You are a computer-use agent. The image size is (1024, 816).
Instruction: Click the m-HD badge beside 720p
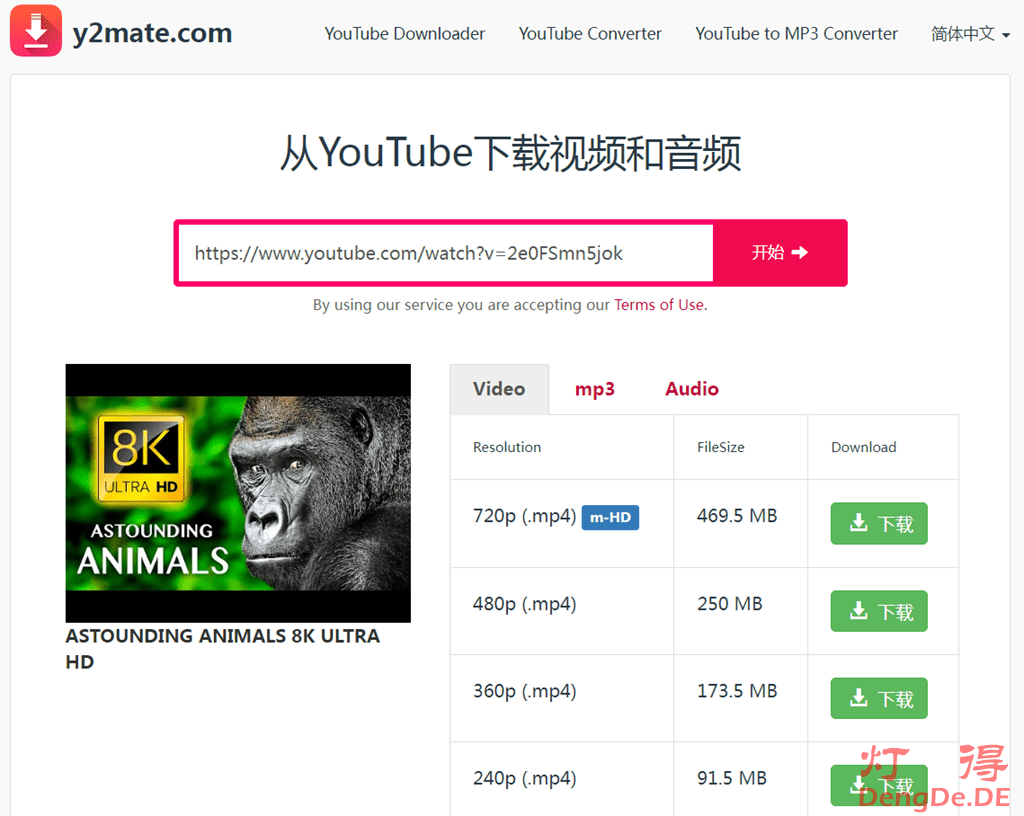pos(610,517)
